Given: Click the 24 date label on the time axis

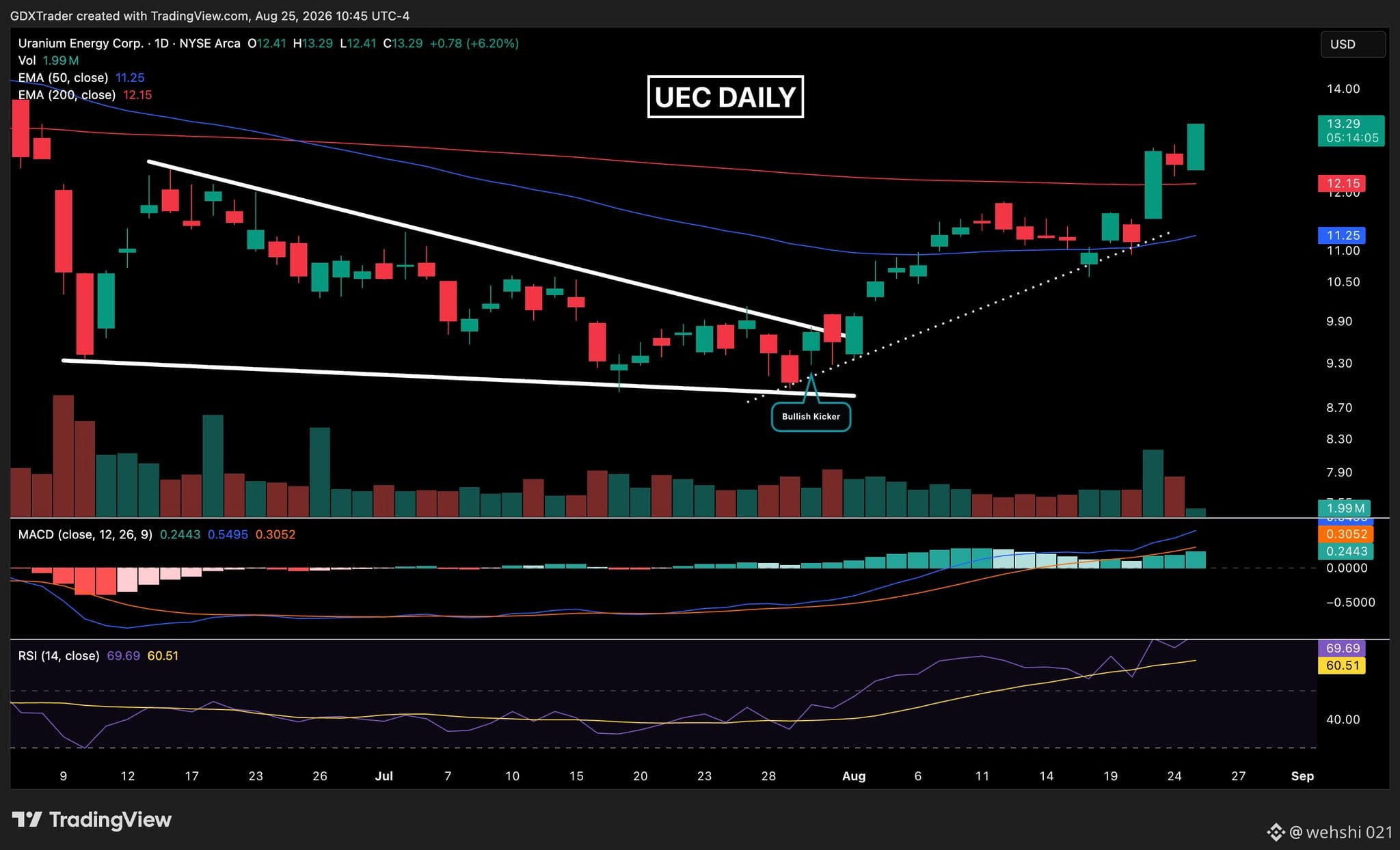Looking at the screenshot, I should click(1174, 776).
